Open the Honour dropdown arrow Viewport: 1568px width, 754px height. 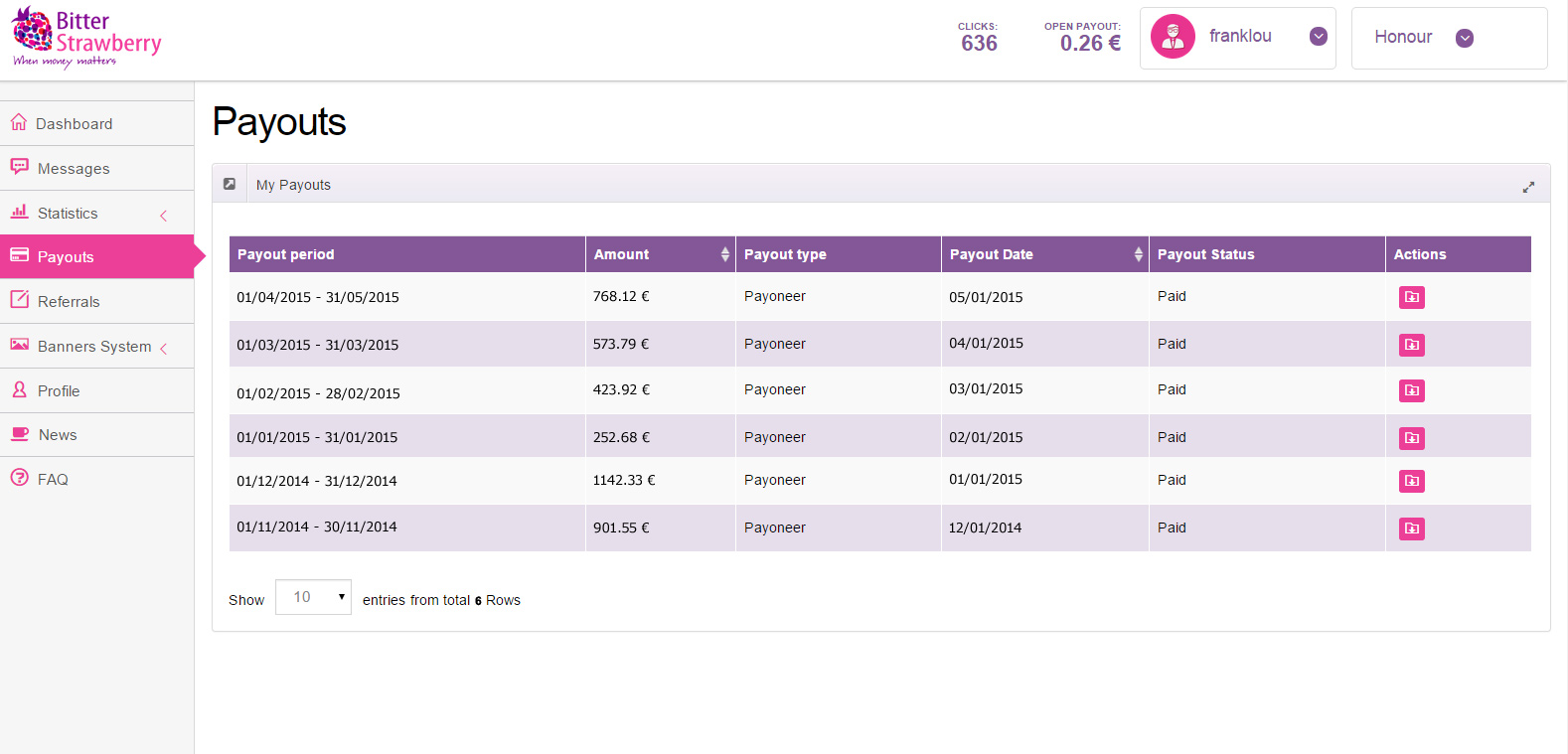tap(1465, 38)
